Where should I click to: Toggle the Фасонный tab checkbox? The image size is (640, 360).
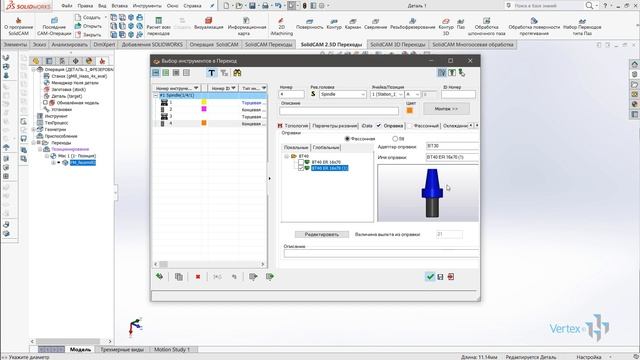tap(409, 126)
